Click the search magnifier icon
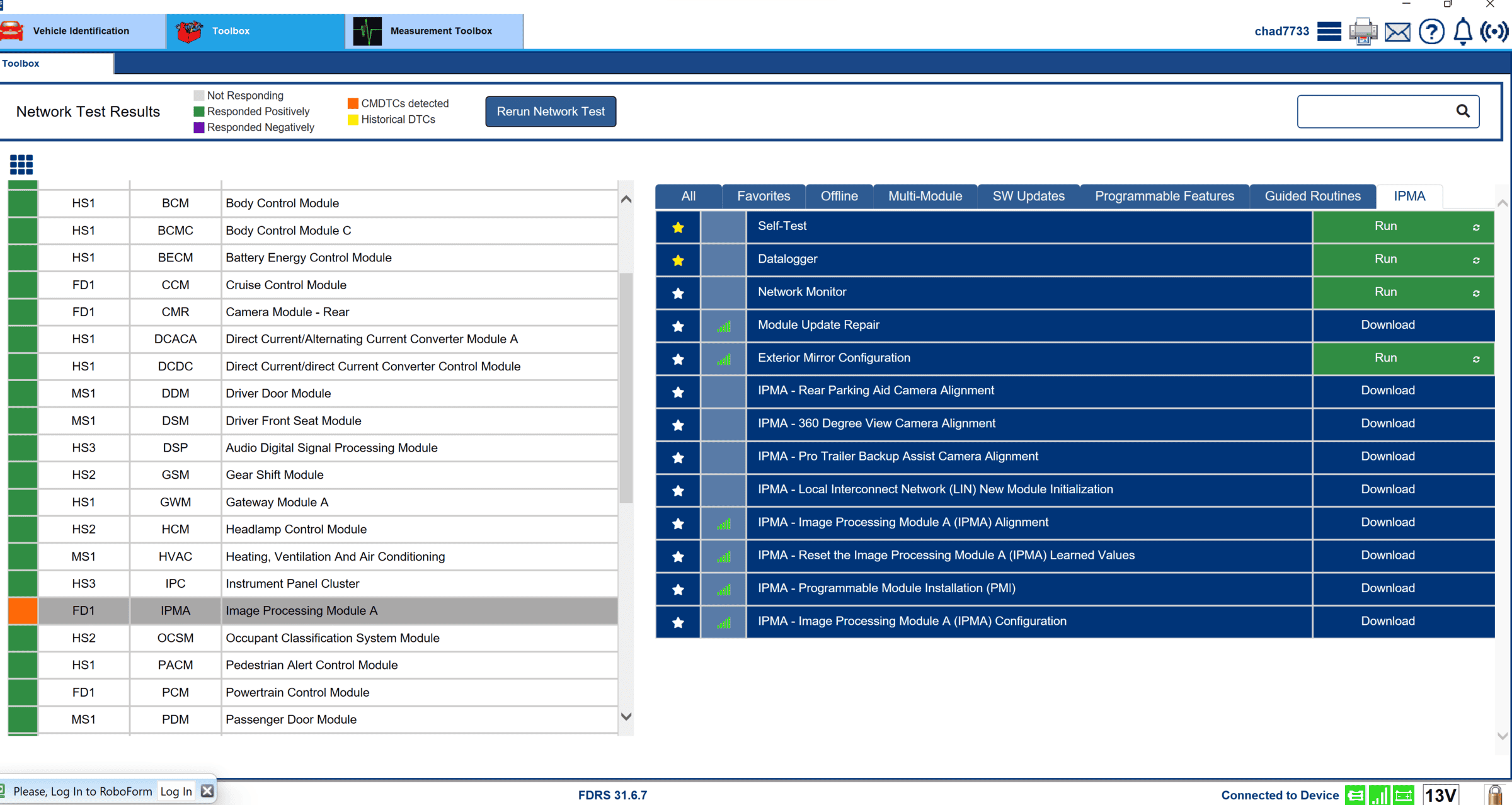Viewport: 1512px width, 805px height. (x=1463, y=111)
